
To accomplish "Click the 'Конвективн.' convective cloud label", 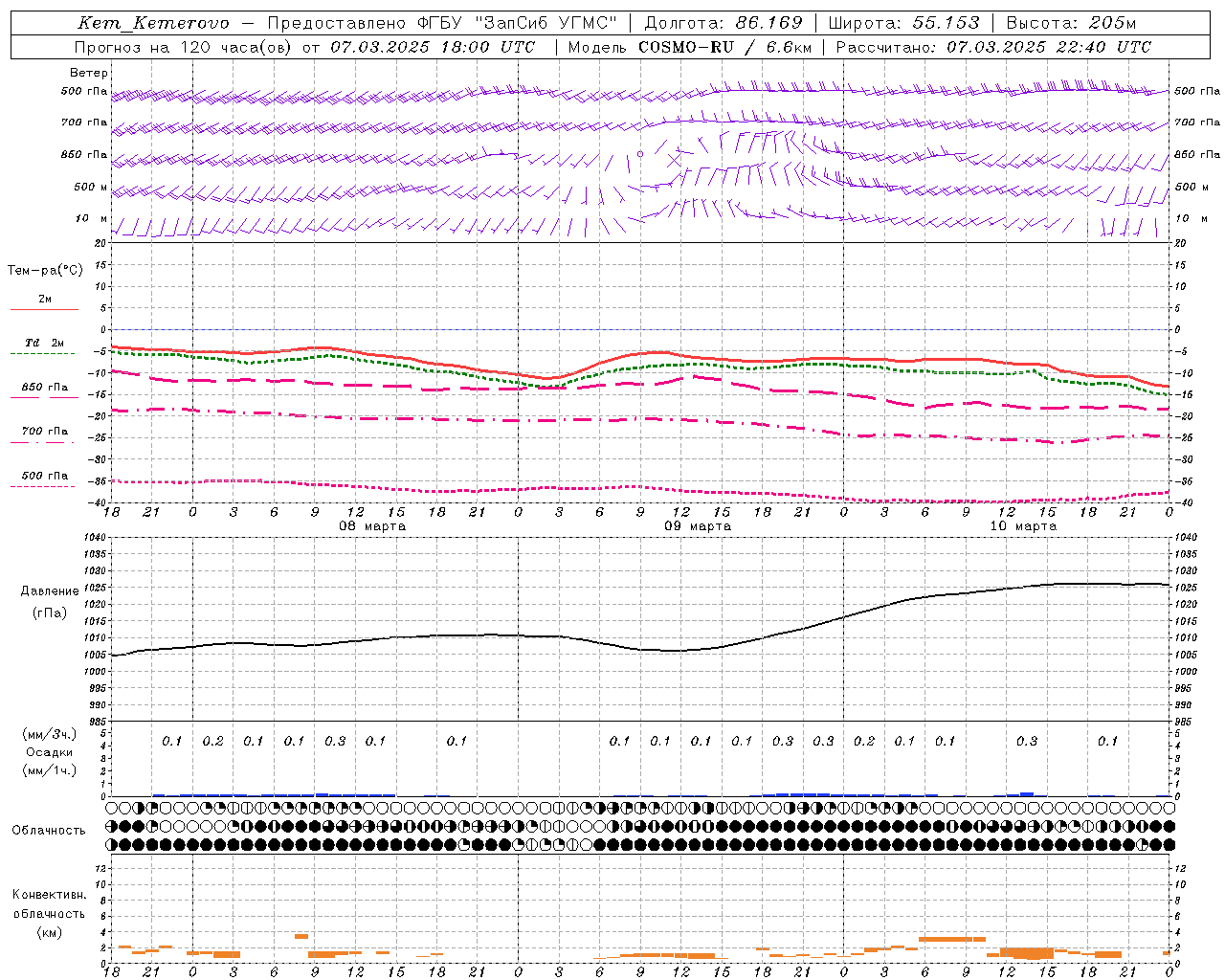I will coord(50,895).
